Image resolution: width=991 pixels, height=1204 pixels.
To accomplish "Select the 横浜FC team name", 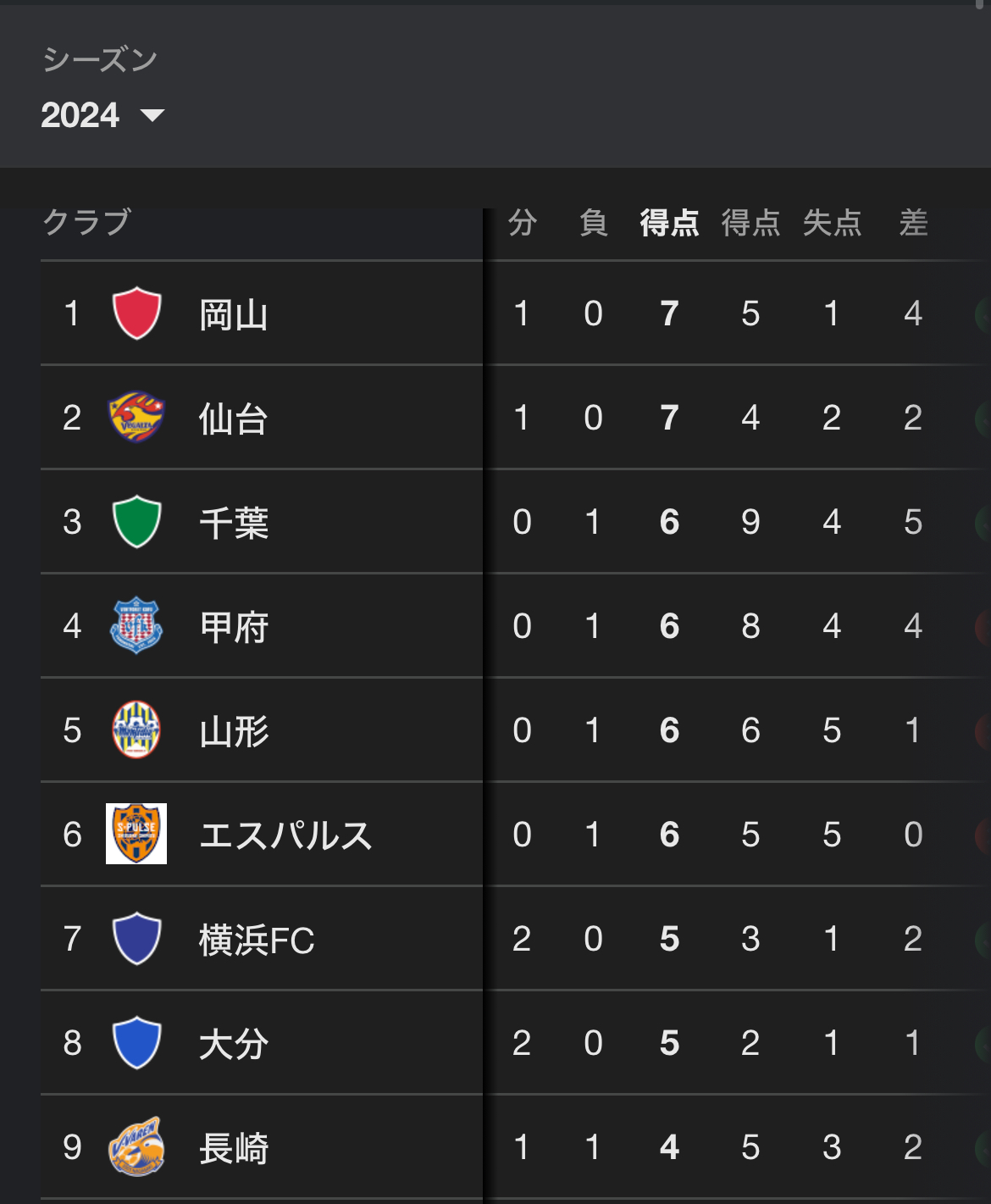I will tap(257, 940).
